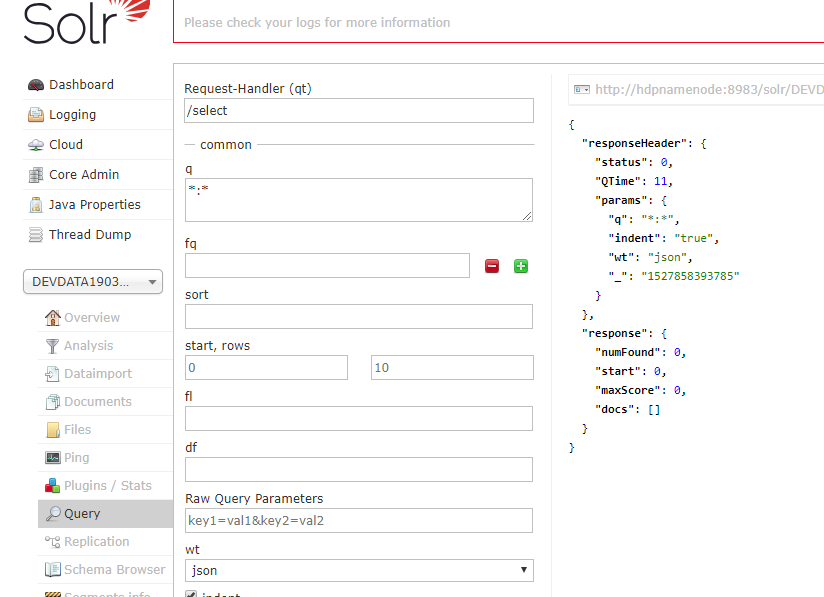Screen dimensions: 824x597
Task: Select the Query menu item
Action: click(82, 514)
